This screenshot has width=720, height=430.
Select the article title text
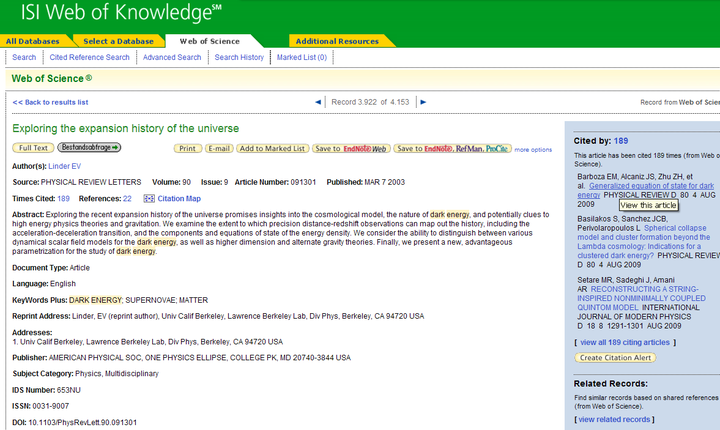pos(125,128)
